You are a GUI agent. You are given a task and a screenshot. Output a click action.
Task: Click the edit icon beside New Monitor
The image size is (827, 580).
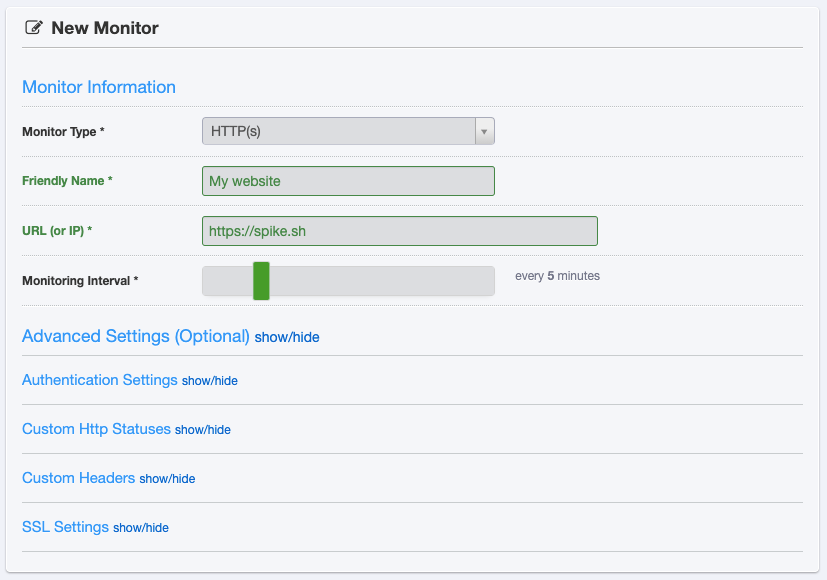coord(34,28)
